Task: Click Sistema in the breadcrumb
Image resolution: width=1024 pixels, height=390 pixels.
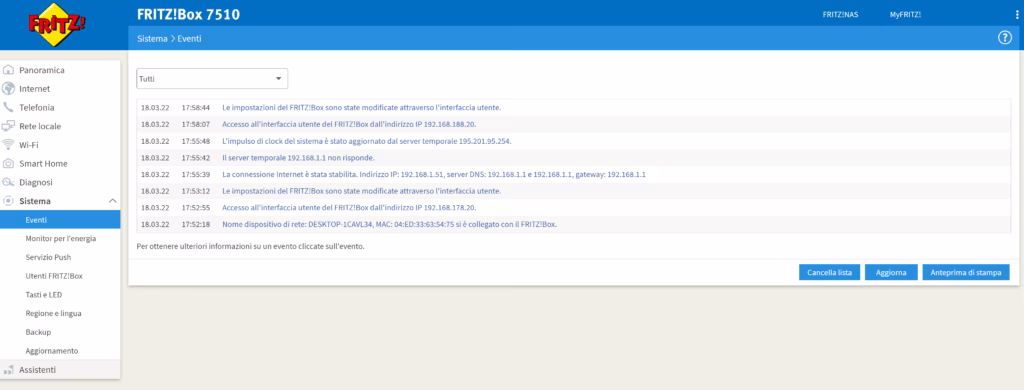Action: tap(152, 39)
